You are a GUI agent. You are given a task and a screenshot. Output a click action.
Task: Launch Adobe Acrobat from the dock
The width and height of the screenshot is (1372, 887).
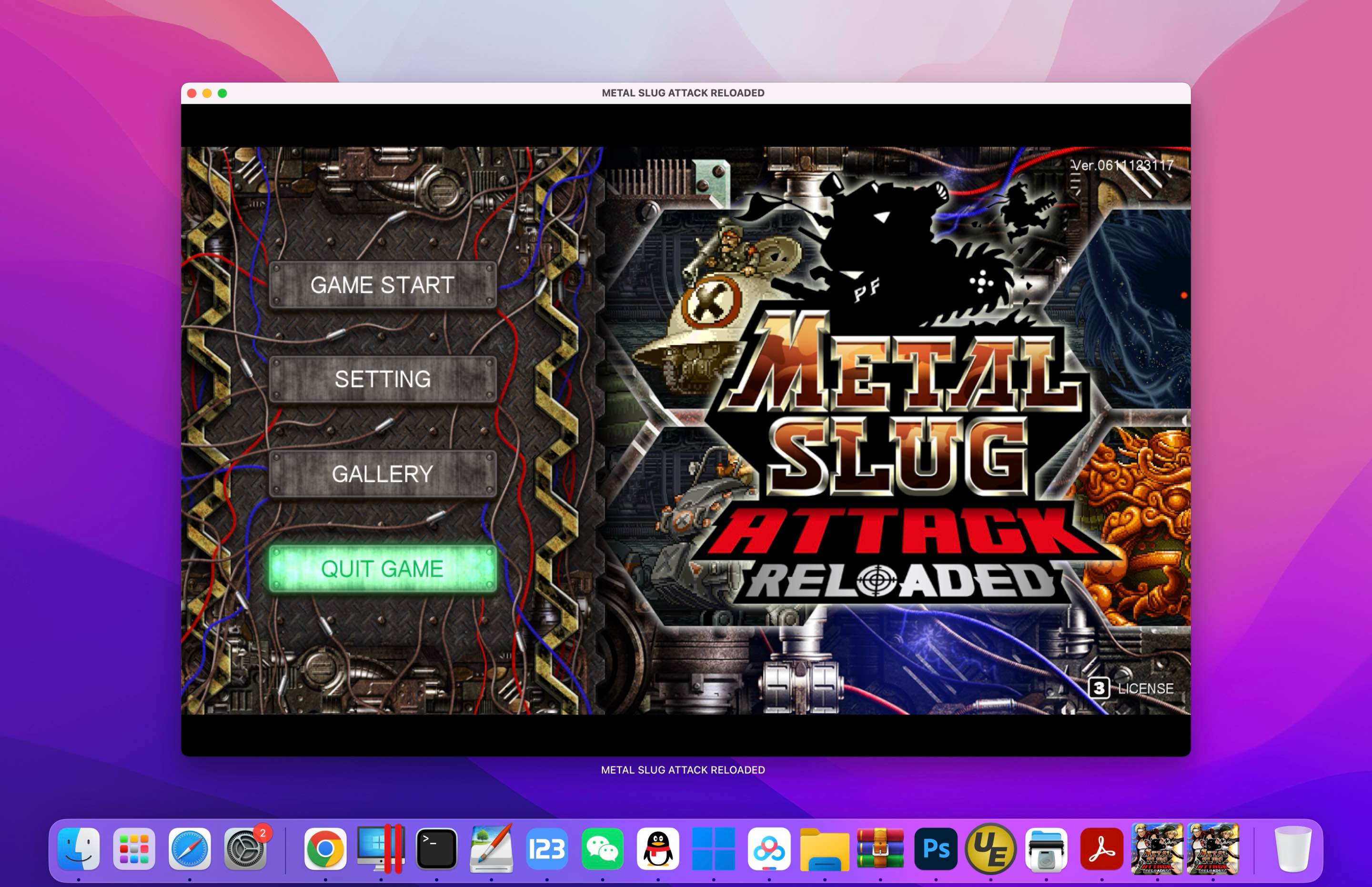(x=1102, y=849)
